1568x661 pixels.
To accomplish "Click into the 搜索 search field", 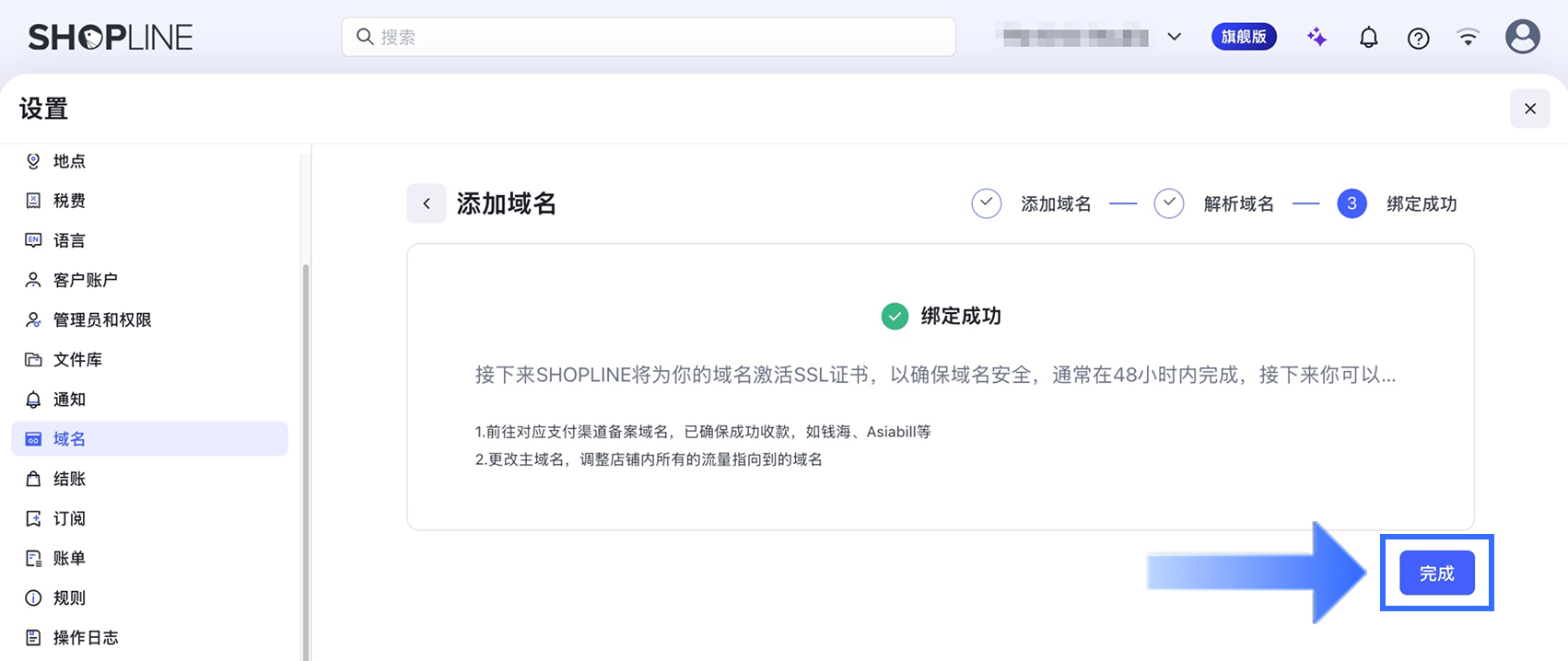I will [649, 37].
